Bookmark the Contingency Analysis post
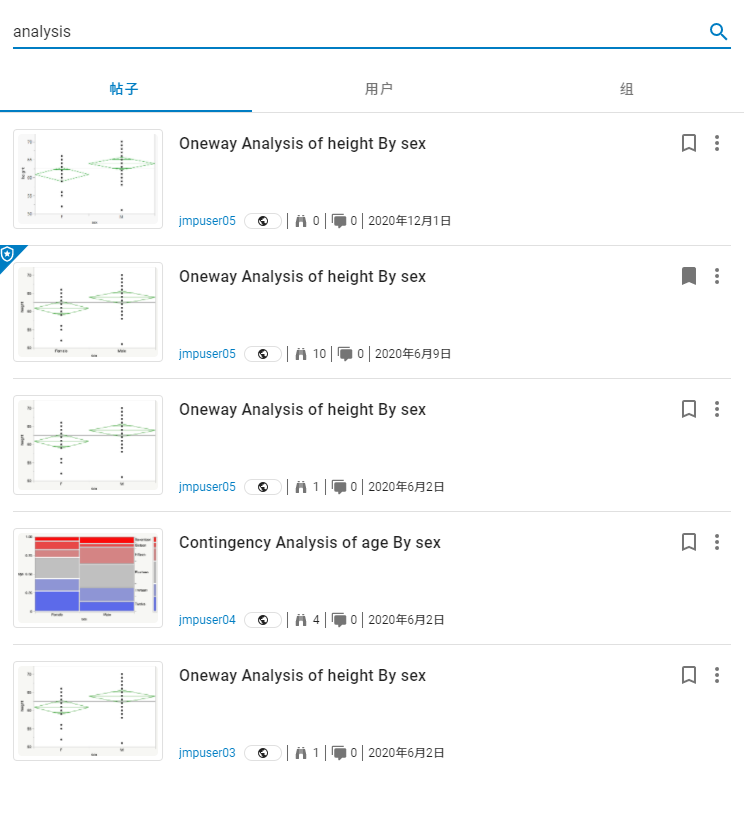This screenshot has width=744, height=814. [689, 542]
